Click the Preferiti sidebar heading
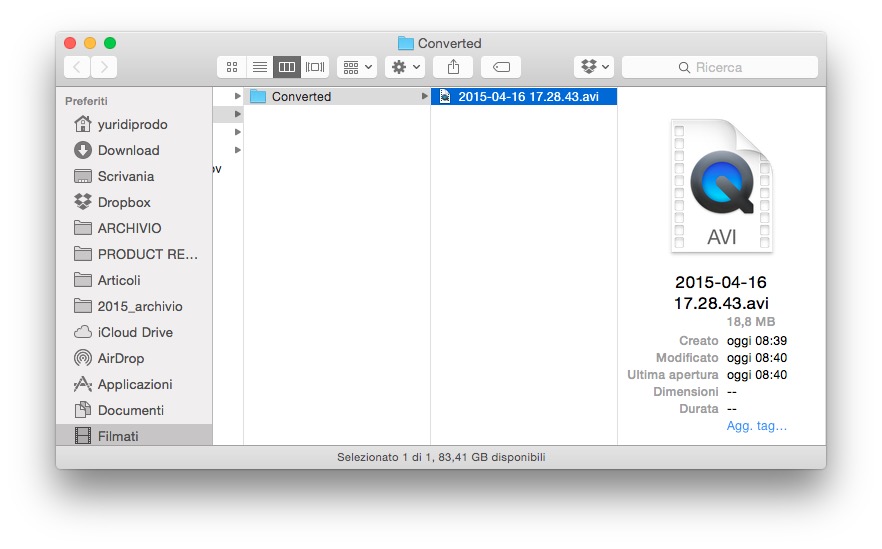 point(86,101)
